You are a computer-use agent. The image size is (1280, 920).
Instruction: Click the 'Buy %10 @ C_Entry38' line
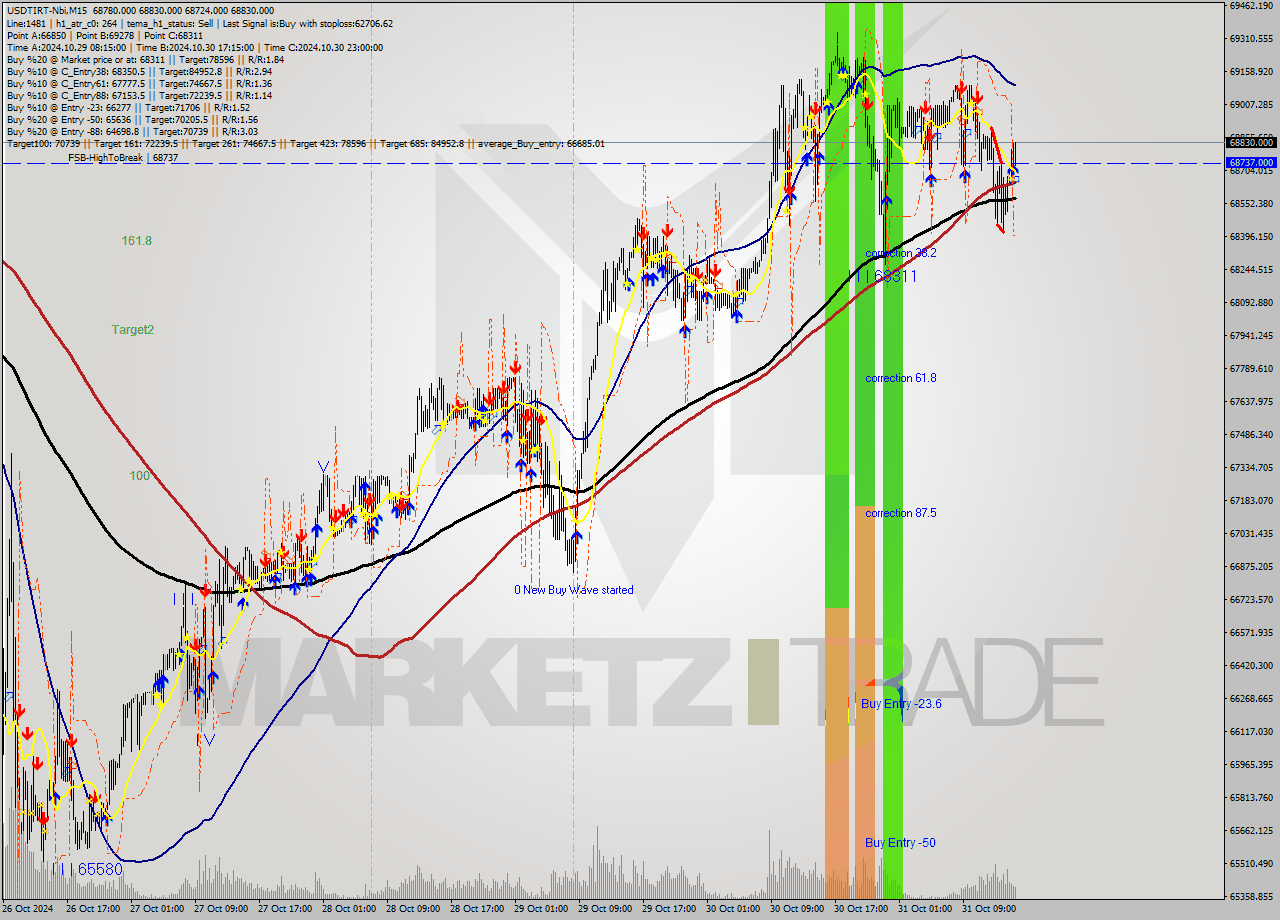pyautogui.click(x=139, y=71)
